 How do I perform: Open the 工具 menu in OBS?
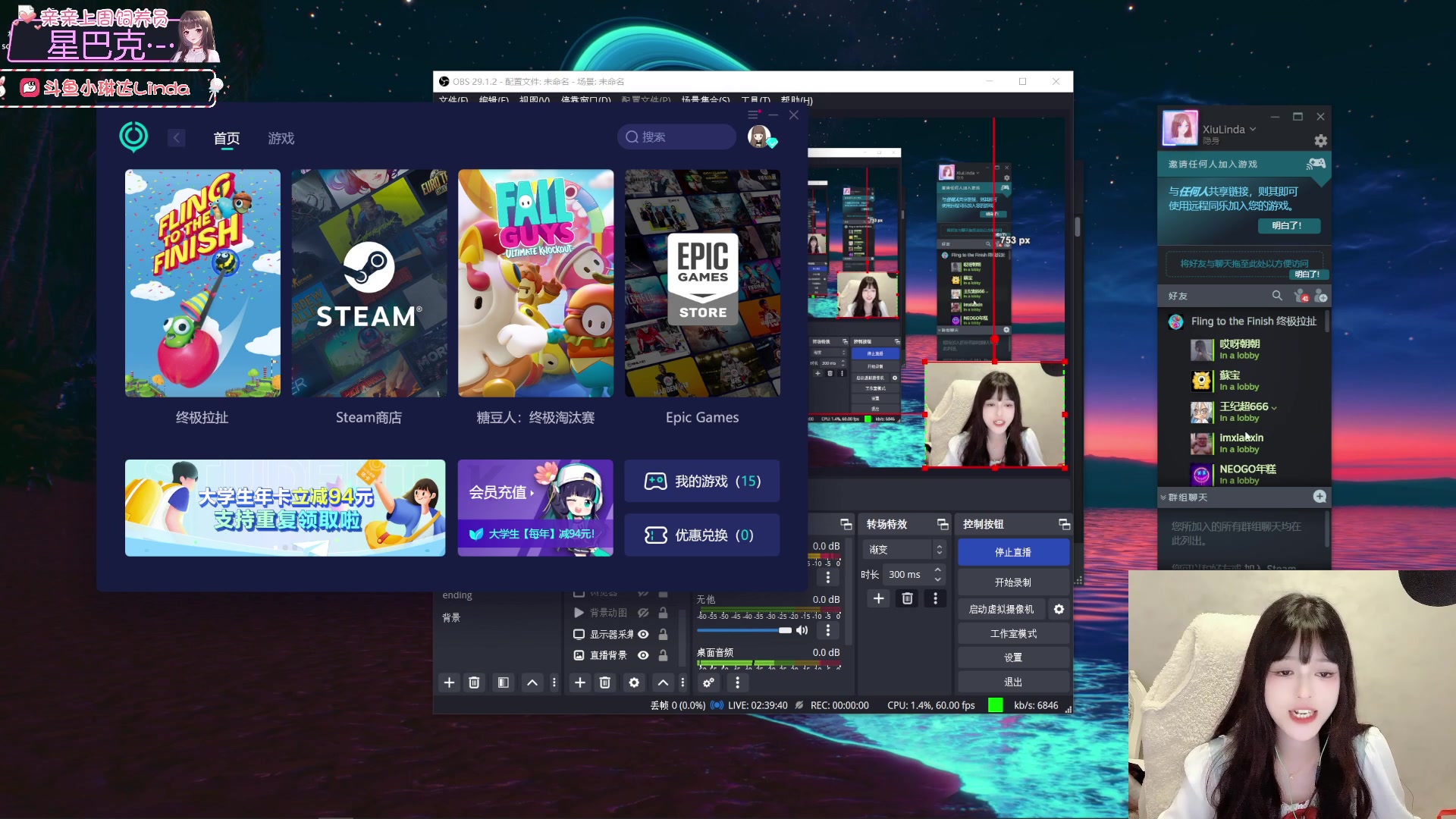click(755, 99)
